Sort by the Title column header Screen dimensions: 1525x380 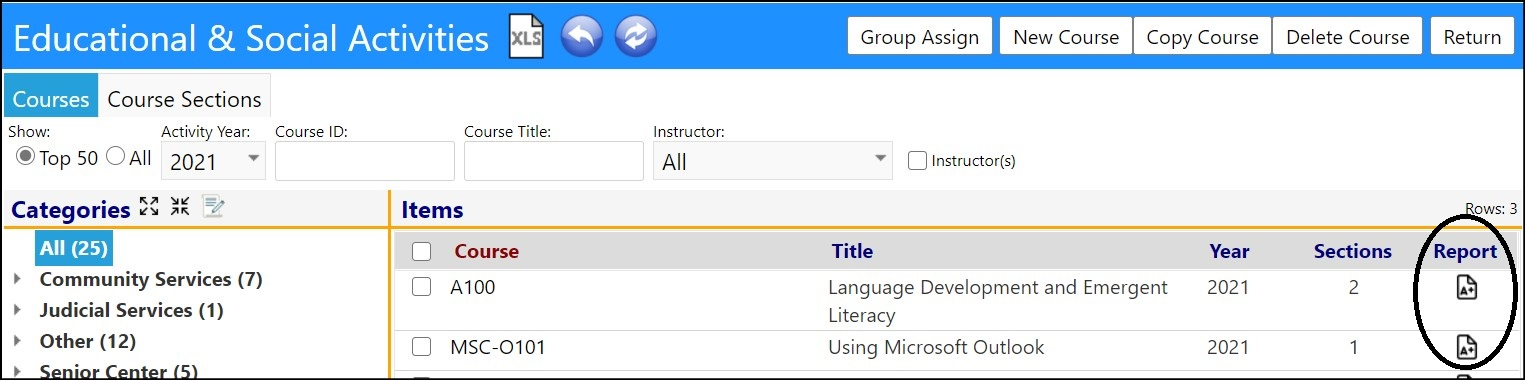(x=852, y=252)
